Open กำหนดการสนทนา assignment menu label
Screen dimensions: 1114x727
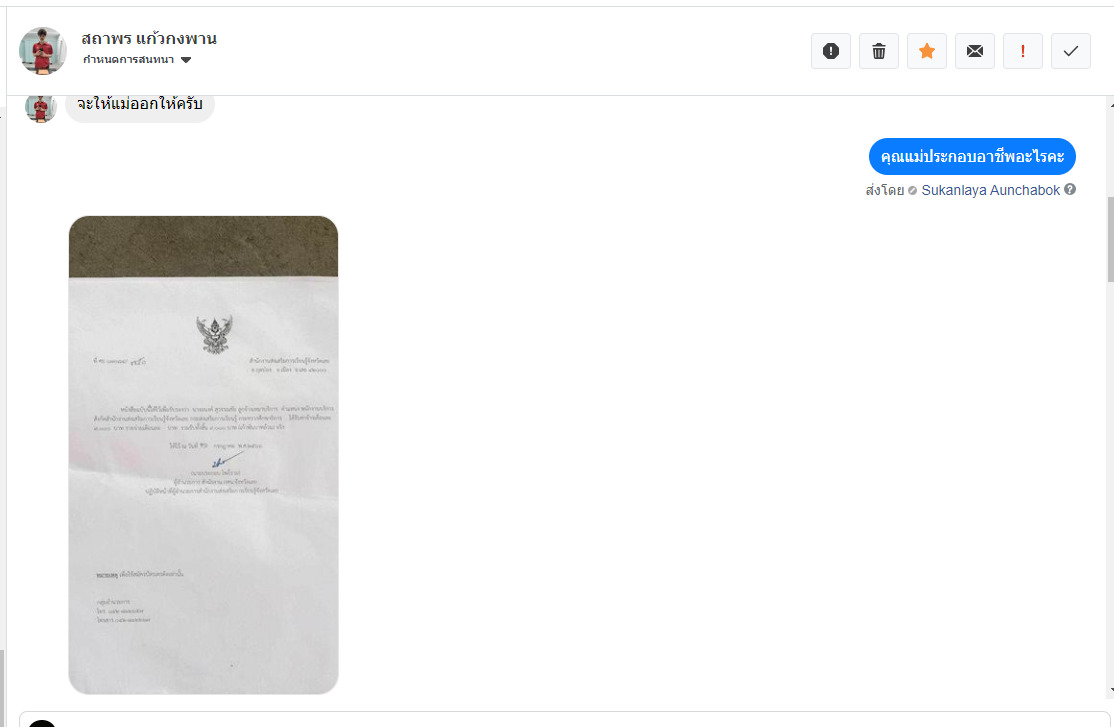point(129,60)
